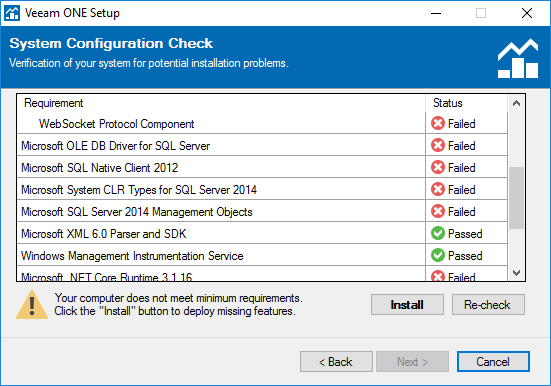Click passed checkmark for Windows Management Instrumentation
Screen dimensions: 551x386
[438, 255]
